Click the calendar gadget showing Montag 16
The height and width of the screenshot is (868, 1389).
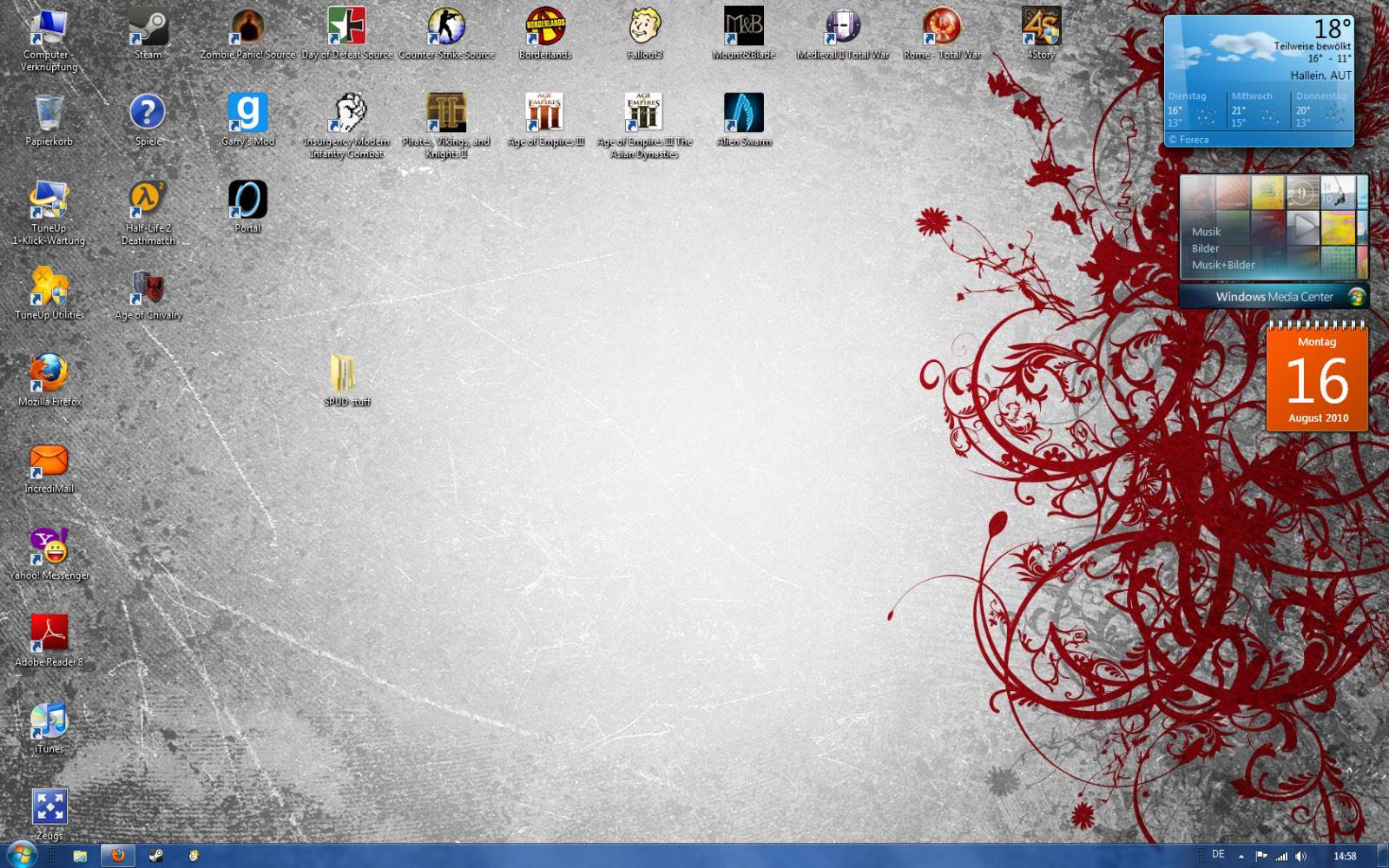[x=1317, y=378]
